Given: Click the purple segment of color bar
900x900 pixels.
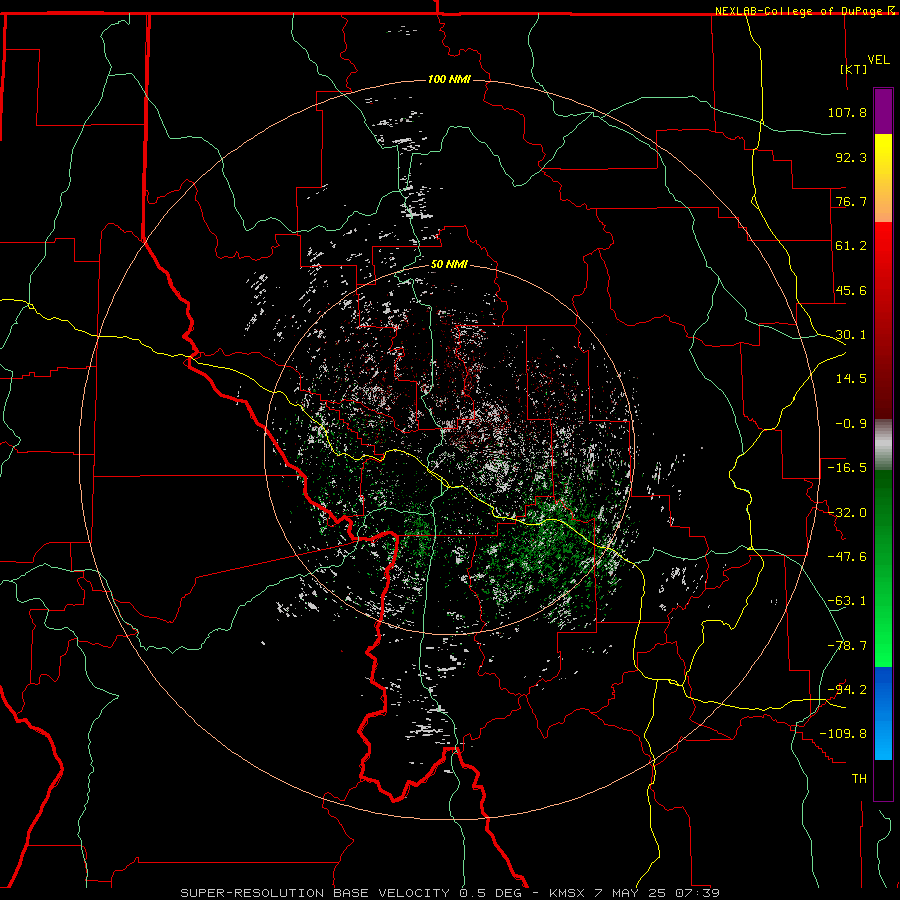Looking at the screenshot, I should pos(883,111).
